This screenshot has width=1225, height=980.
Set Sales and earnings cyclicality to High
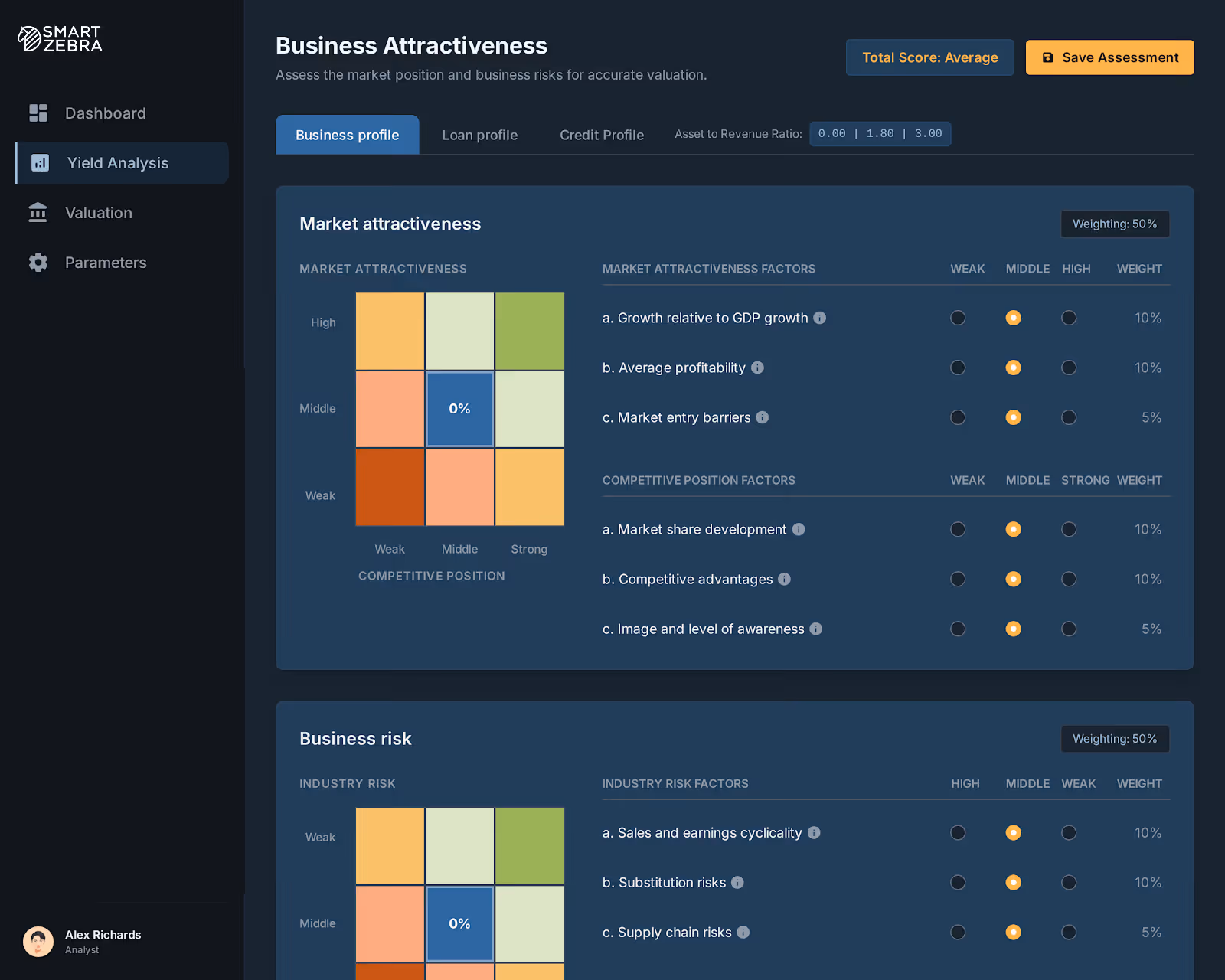click(958, 832)
